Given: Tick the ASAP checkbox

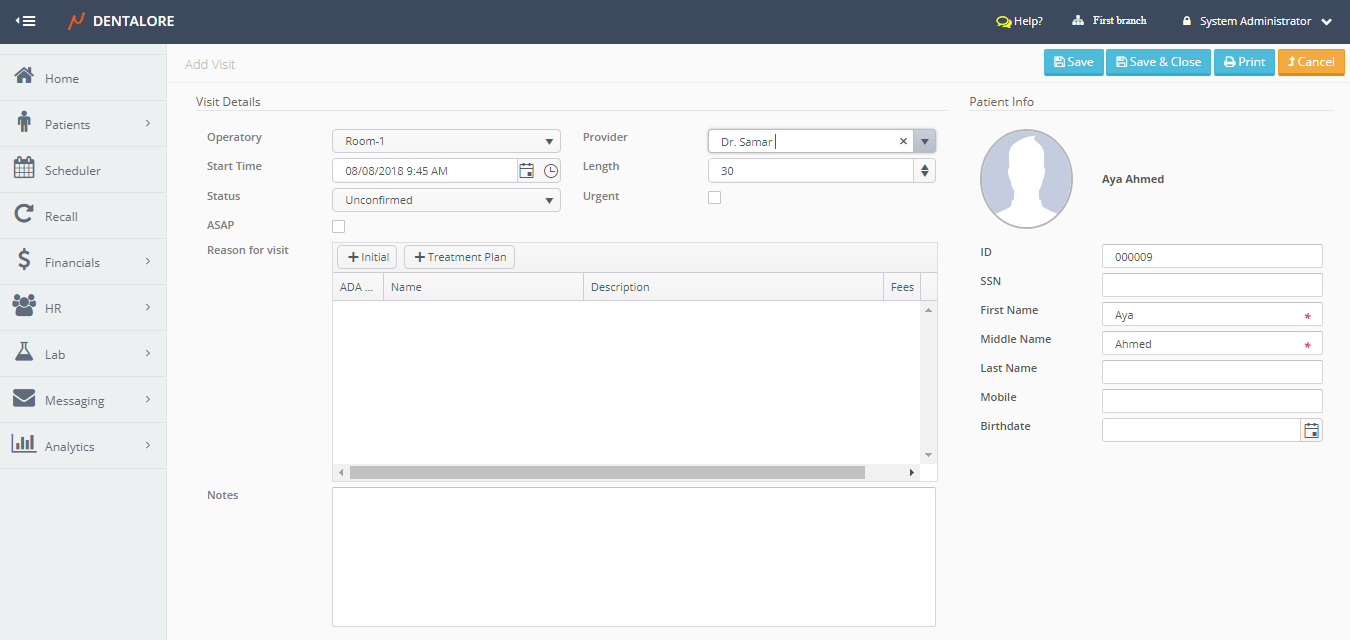Looking at the screenshot, I should click(338, 226).
